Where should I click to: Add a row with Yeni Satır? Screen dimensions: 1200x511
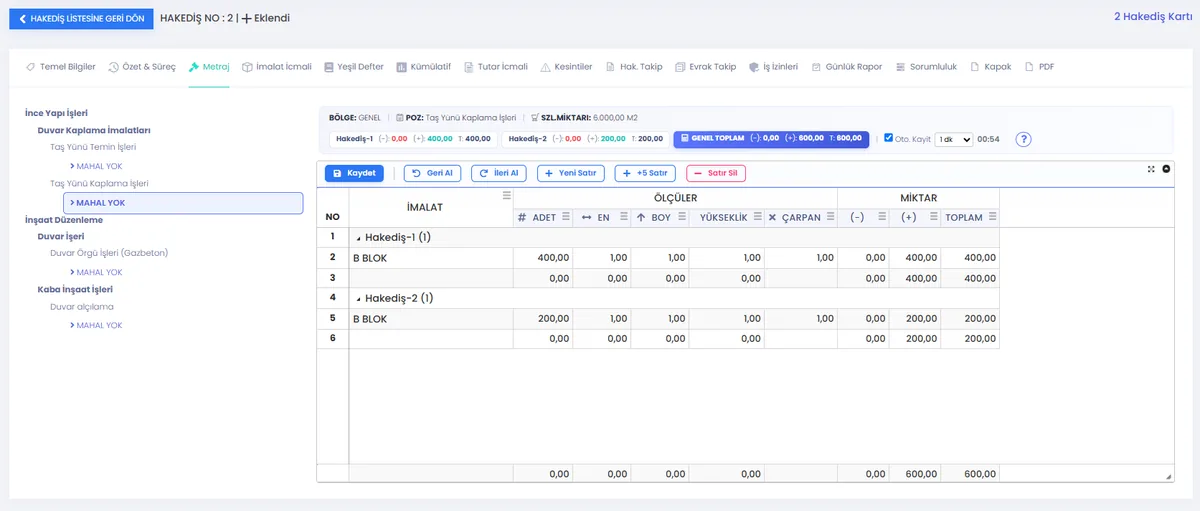pos(571,173)
